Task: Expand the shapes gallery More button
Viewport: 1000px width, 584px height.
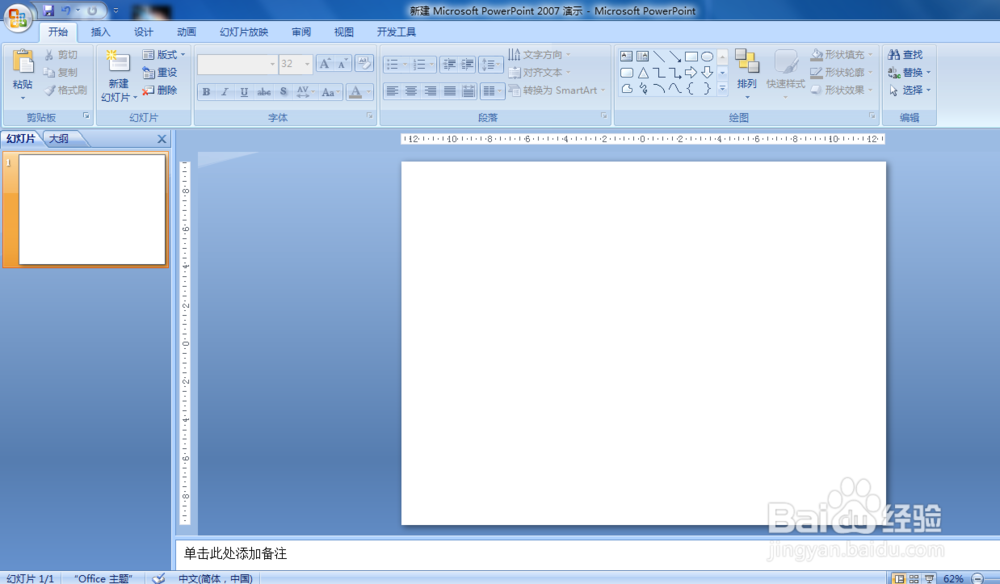Action: coord(722,89)
